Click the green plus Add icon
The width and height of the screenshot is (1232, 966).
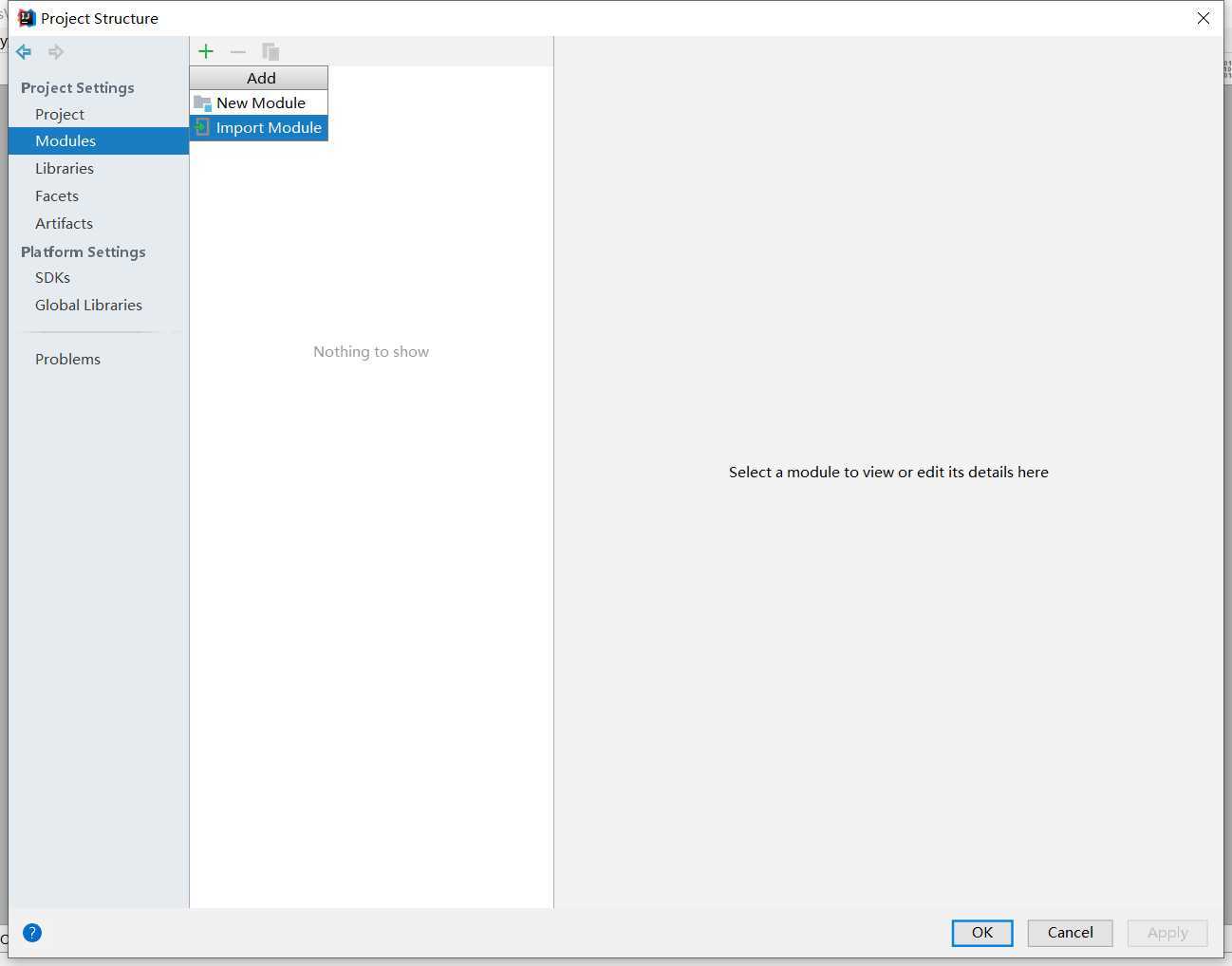pyautogui.click(x=206, y=51)
